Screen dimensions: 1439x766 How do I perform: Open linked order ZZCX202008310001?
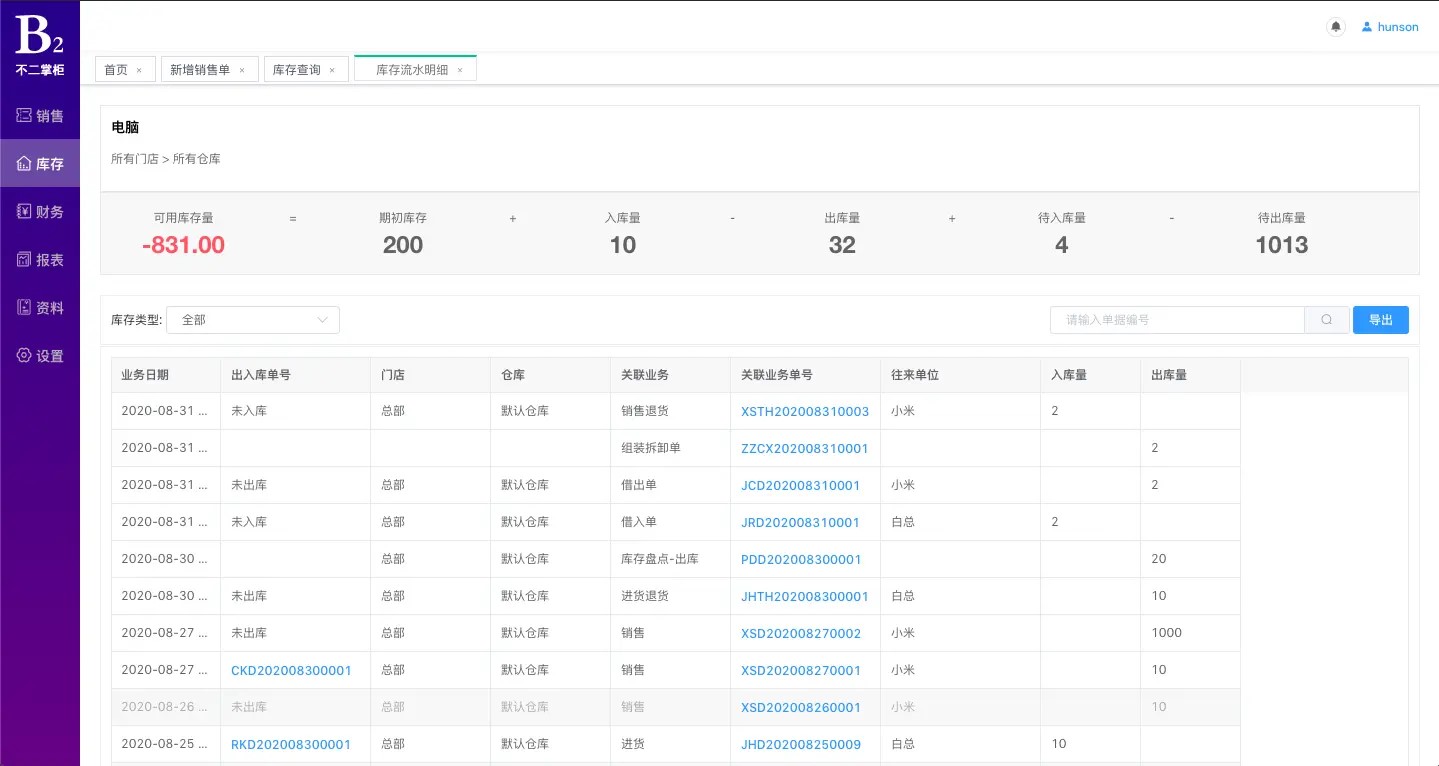click(805, 448)
